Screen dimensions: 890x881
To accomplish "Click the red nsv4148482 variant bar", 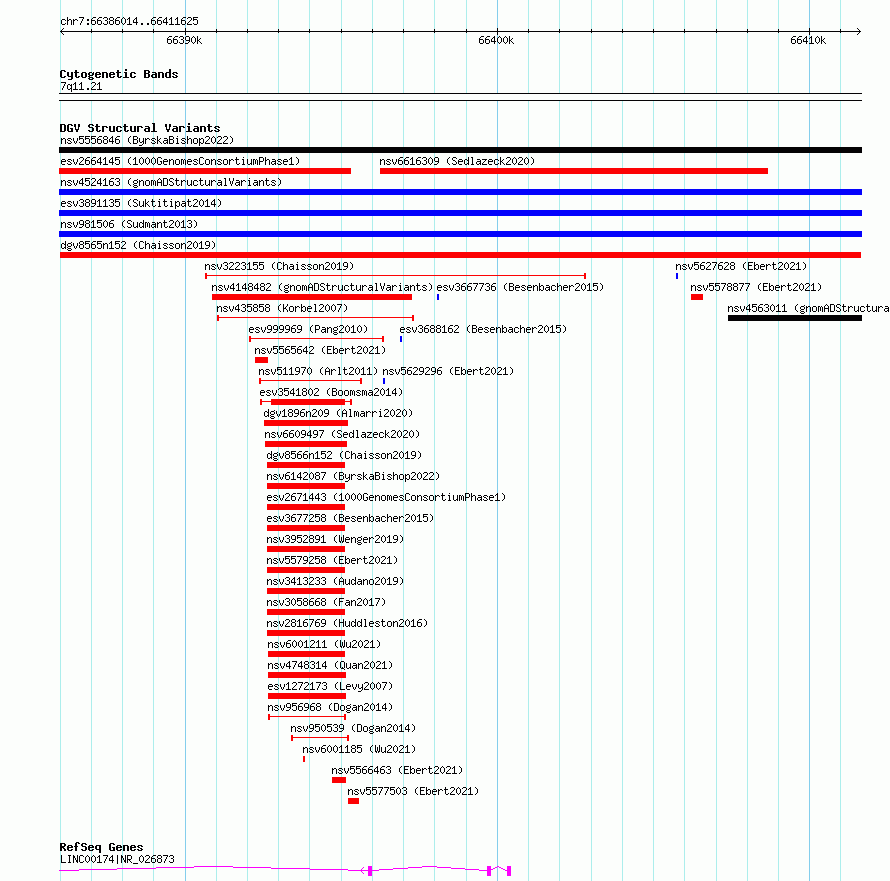I will point(312,297).
